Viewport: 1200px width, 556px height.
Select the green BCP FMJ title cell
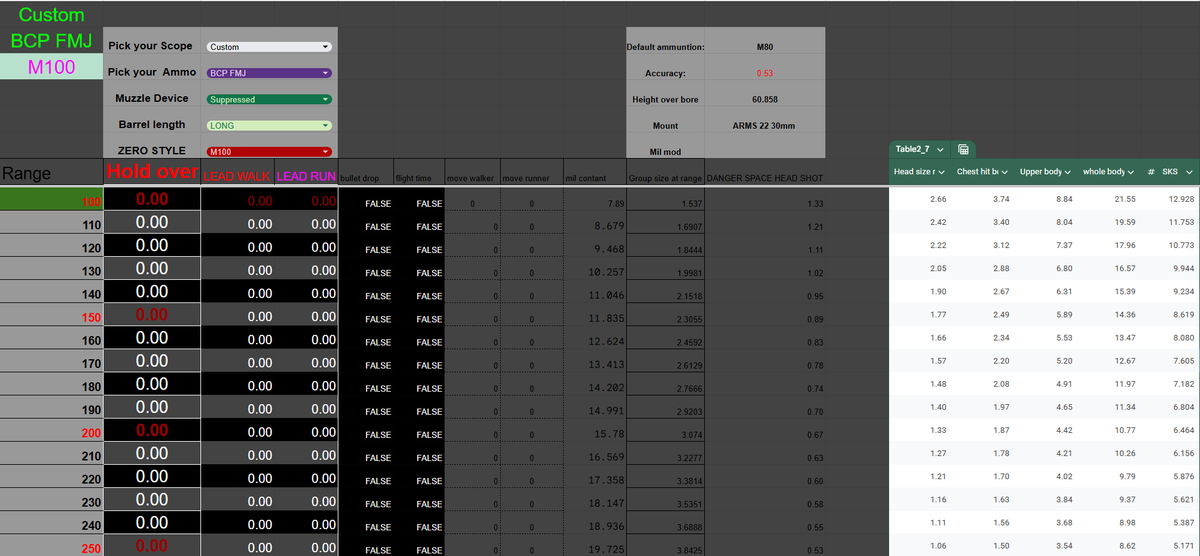point(51,42)
